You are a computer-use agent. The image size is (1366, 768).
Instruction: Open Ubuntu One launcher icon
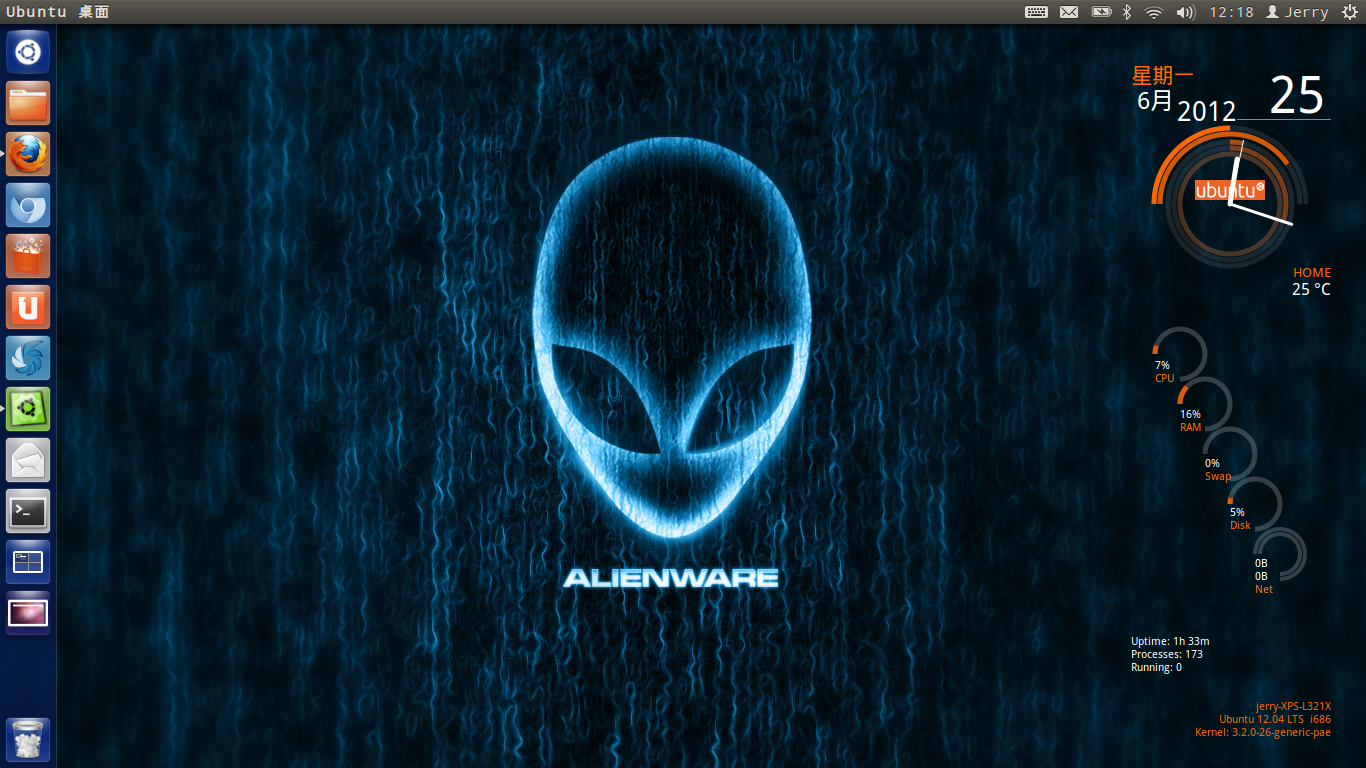(x=28, y=307)
